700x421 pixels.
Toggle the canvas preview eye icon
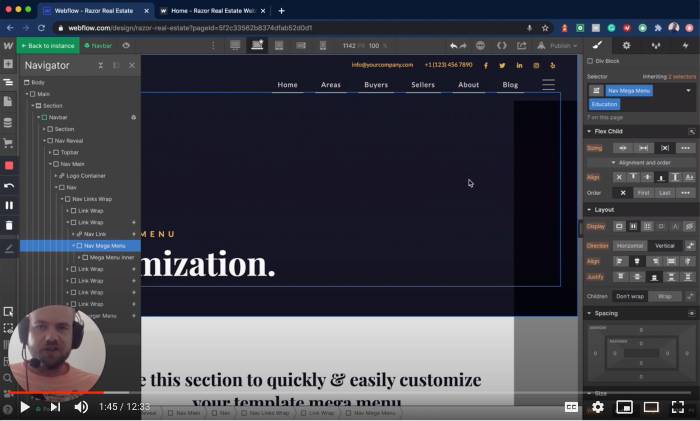point(126,45)
